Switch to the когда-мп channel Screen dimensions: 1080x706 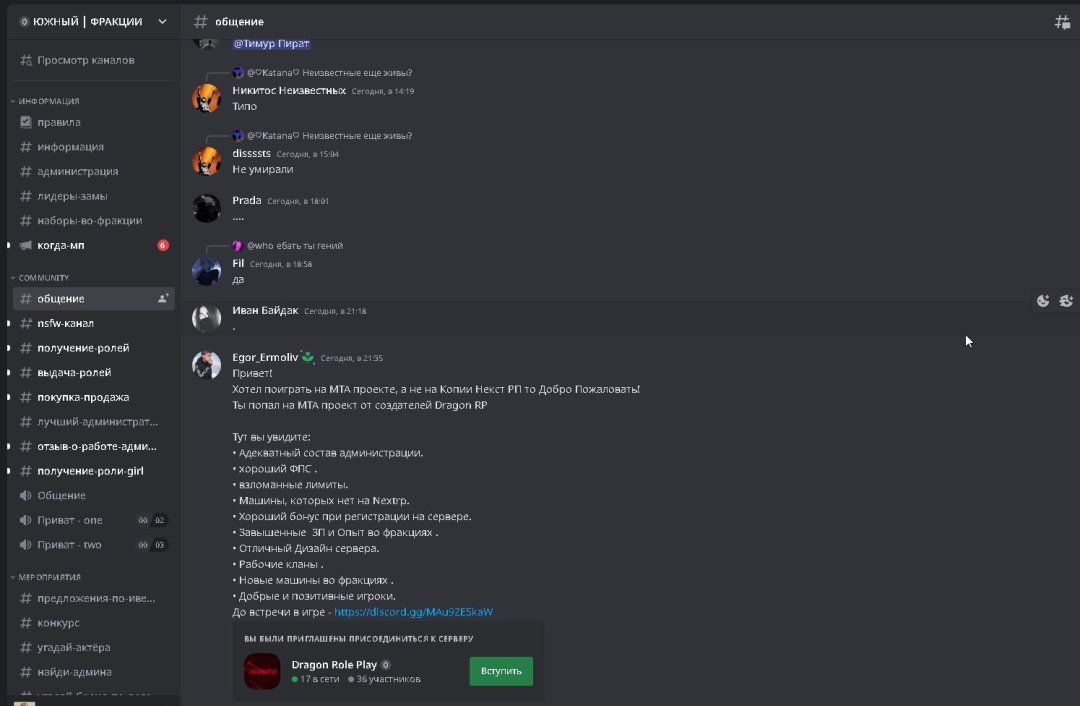coord(61,245)
